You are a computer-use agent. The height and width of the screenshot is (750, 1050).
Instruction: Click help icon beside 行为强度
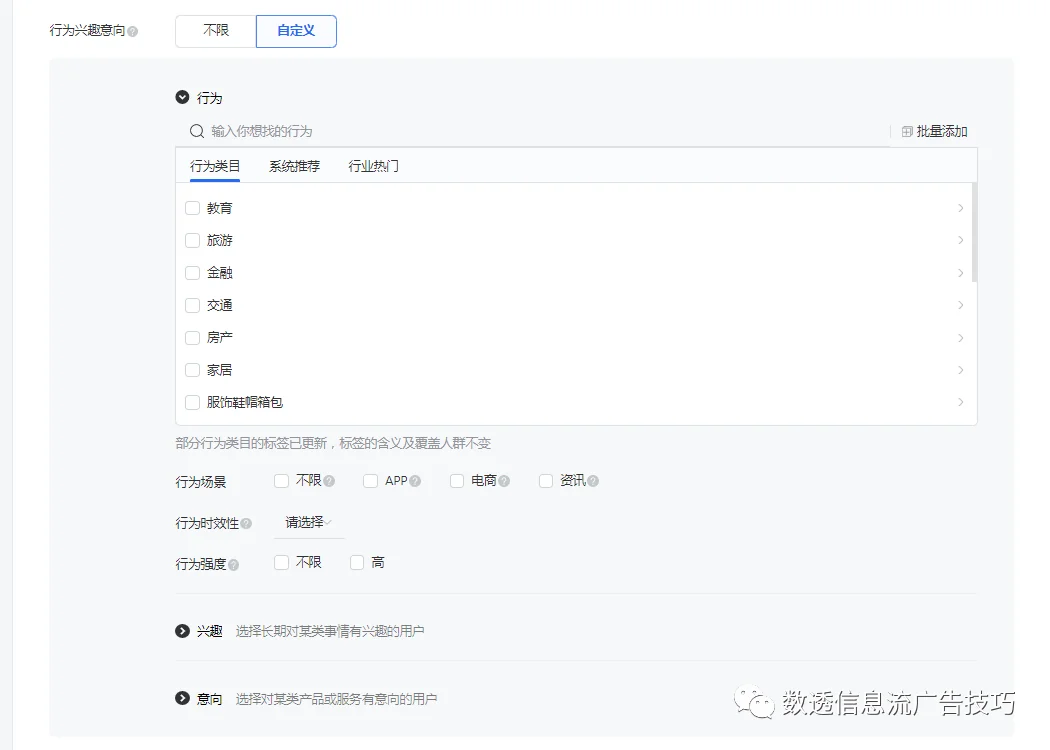(234, 565)
